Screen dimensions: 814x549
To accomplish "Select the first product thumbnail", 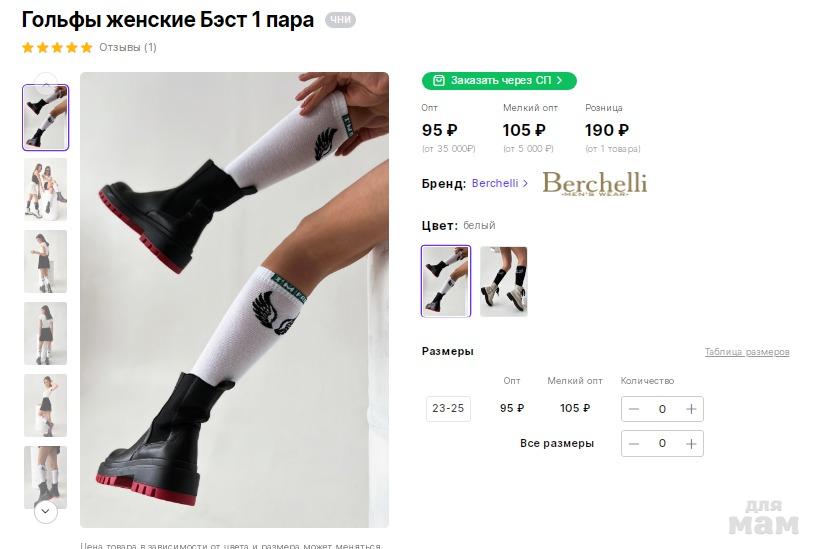I will click(45, 118).
